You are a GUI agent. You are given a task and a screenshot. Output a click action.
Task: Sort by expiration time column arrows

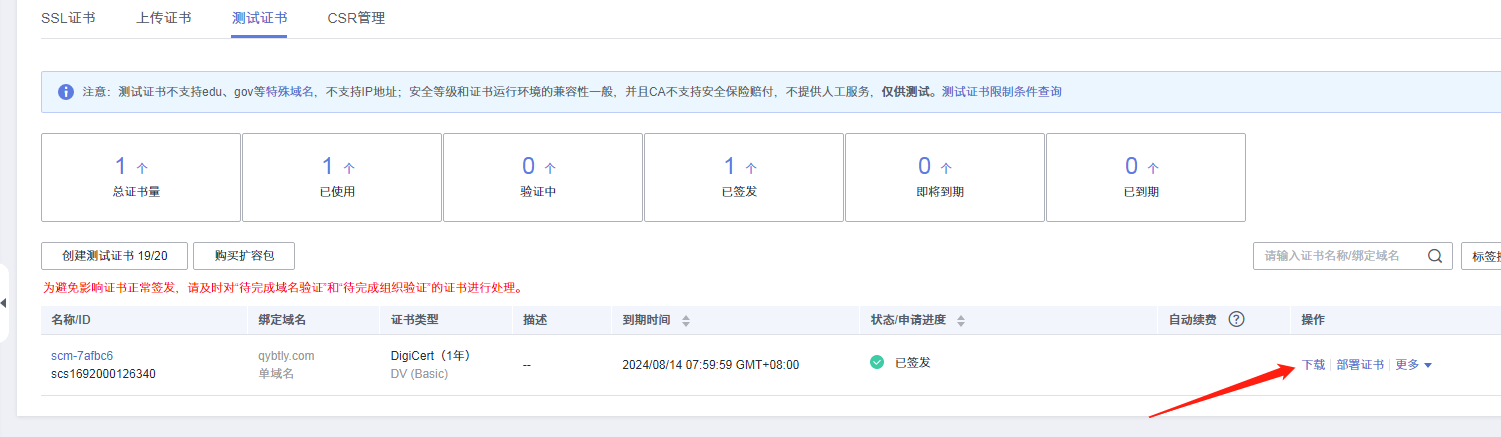click(x=686, y=321)
